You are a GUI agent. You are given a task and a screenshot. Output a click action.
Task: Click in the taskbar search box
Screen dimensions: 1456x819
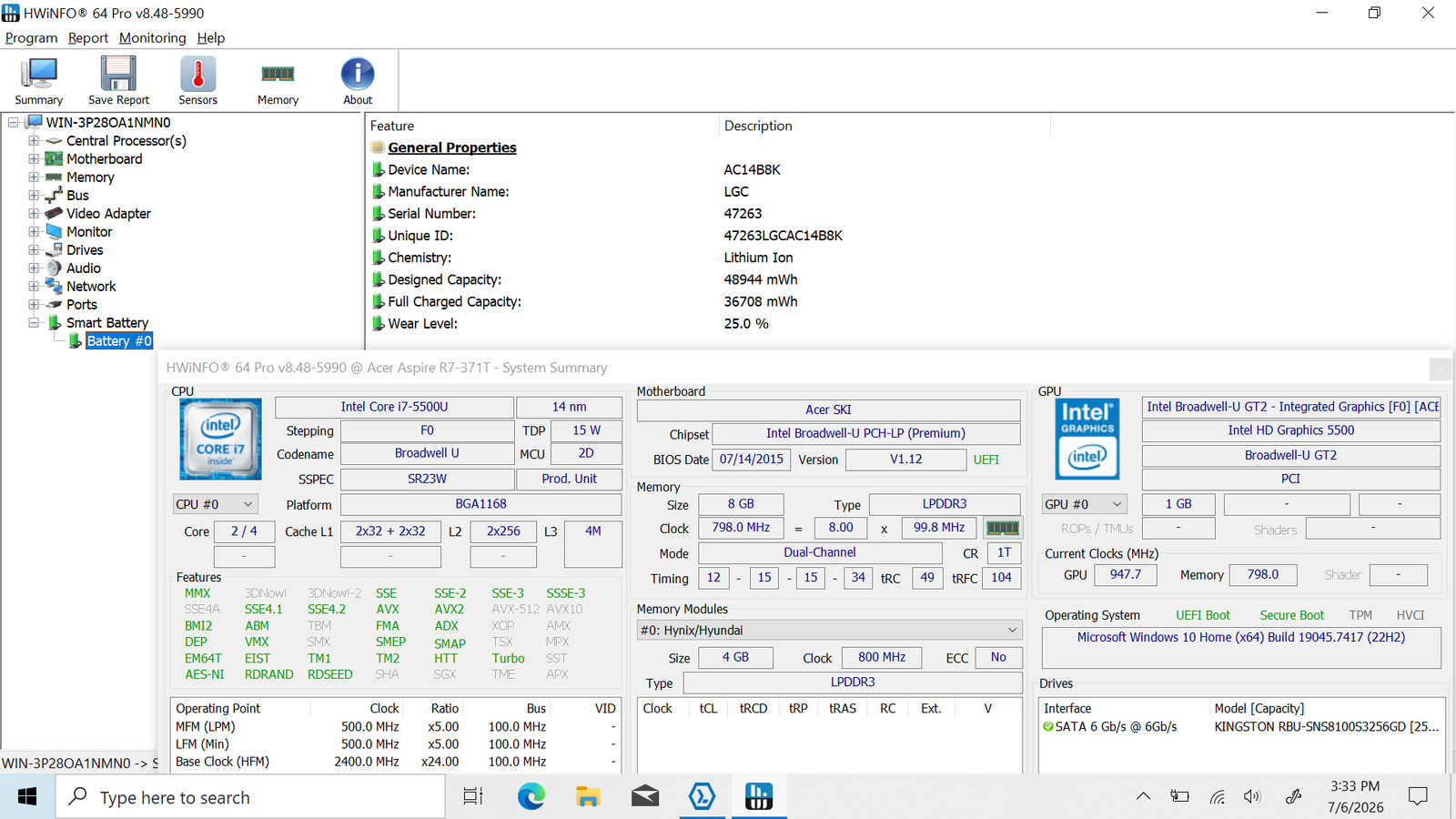(251, 797)
